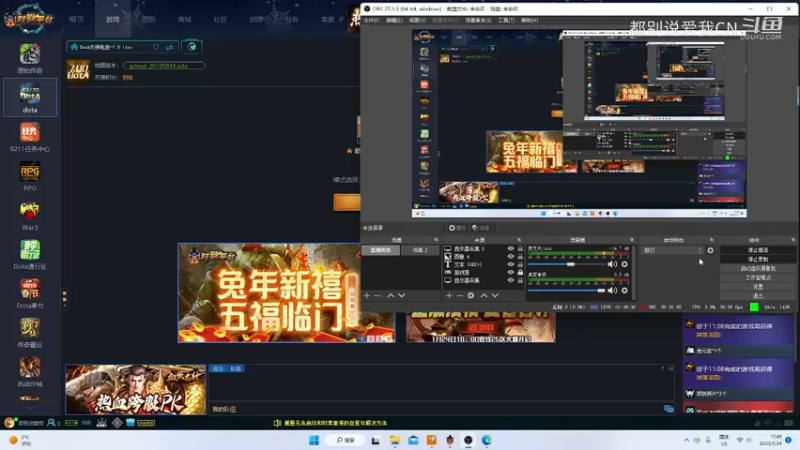This screenshot has width=800, height=450.
Task: Click 停止推流 to stop streaming
Action: pos(758,250)
